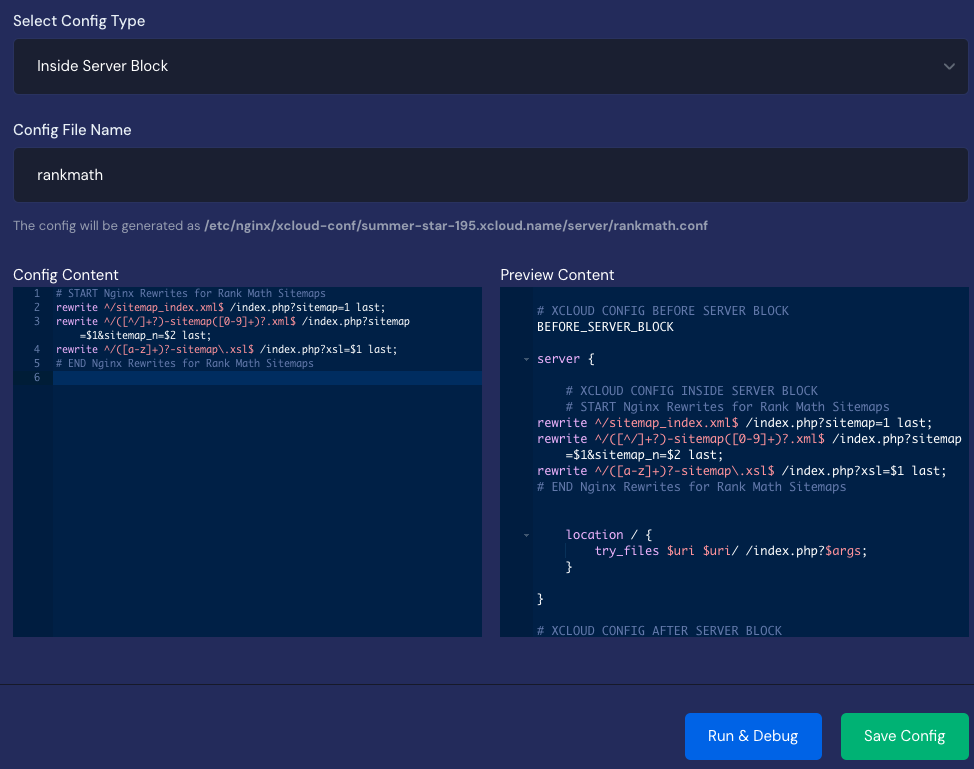This screenshot has width=974, height=769.
Task: Collapse the location block in Preview Content
Action: [x=527, y=534]
